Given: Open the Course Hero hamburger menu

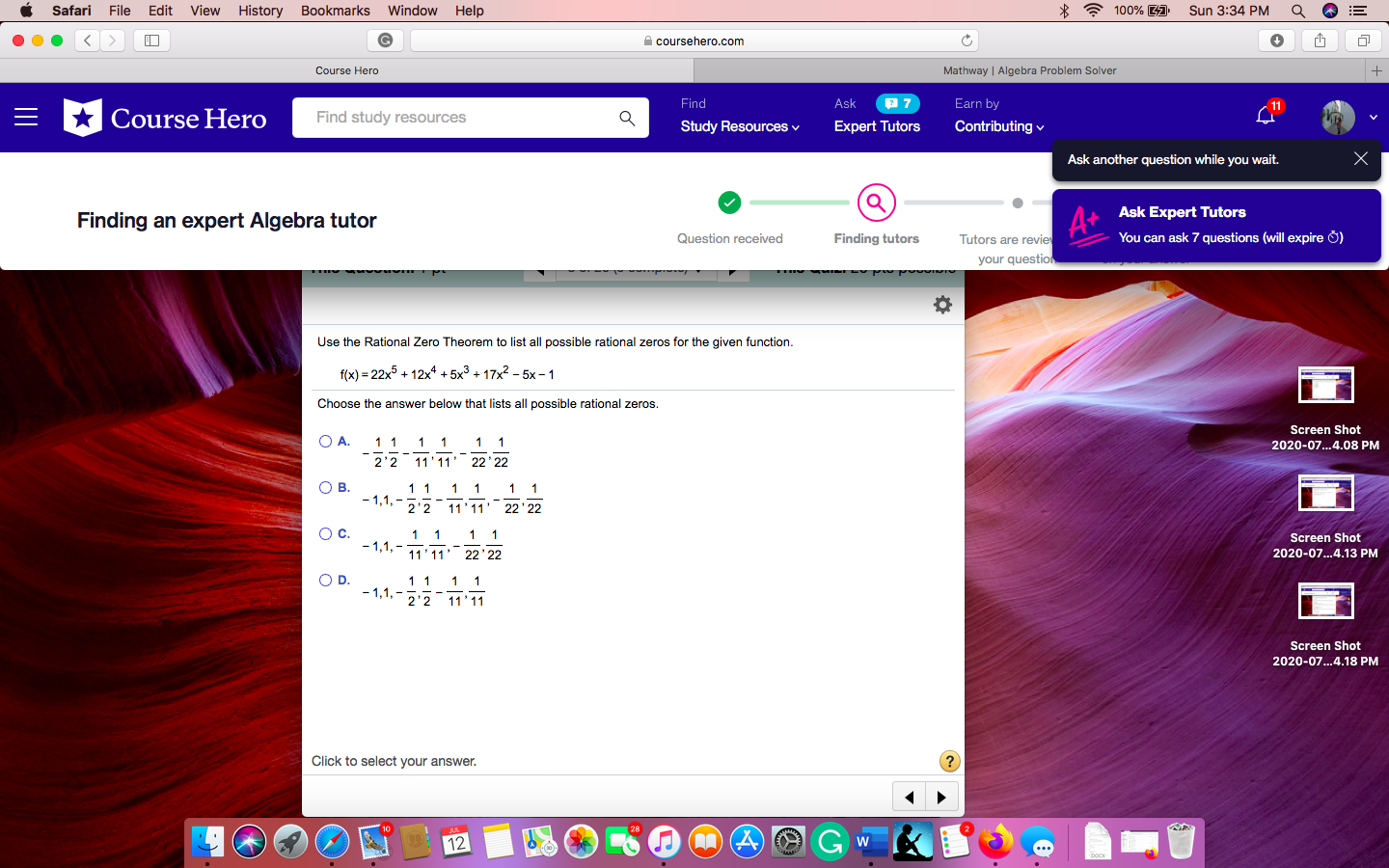Looking at the screenshot, I should click(x=26, y=118).
